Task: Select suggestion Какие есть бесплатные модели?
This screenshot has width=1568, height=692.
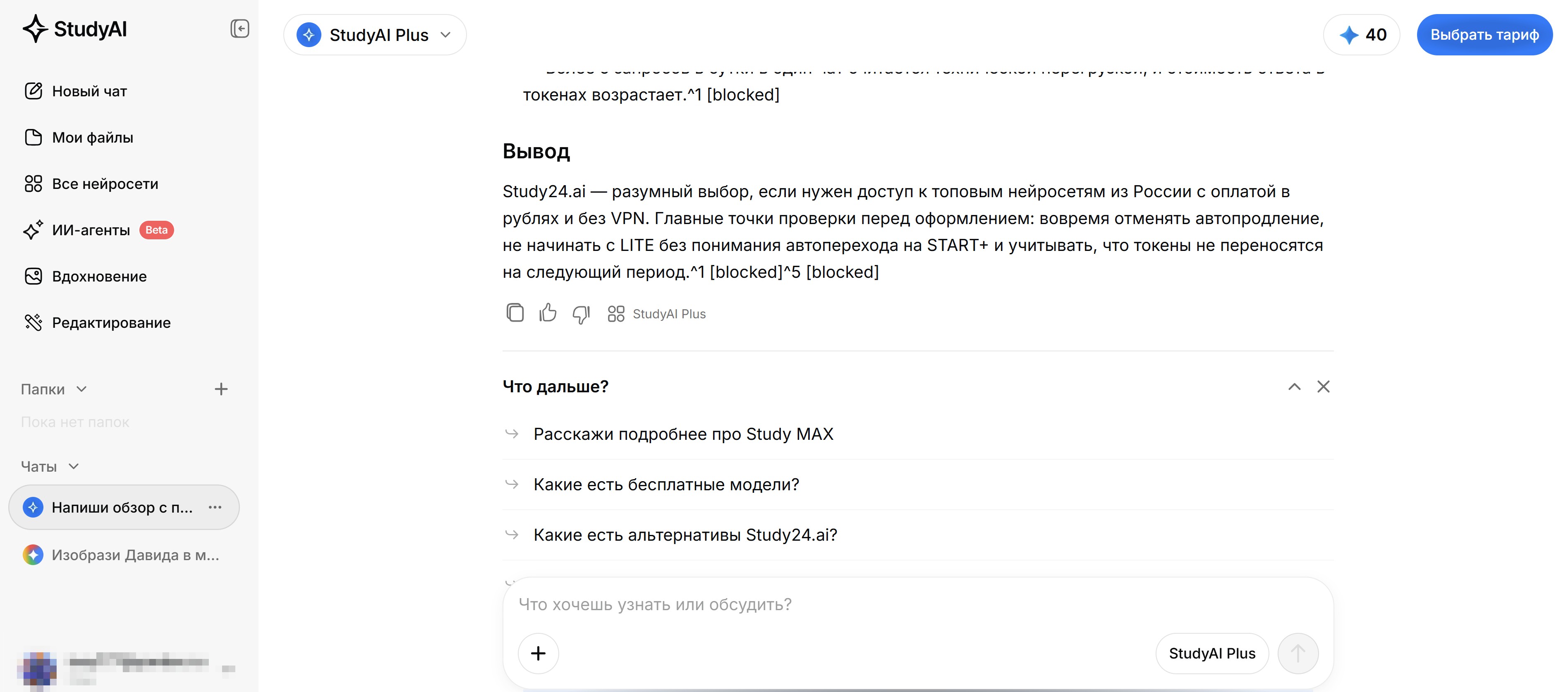Action: click(x=918, y=484)
